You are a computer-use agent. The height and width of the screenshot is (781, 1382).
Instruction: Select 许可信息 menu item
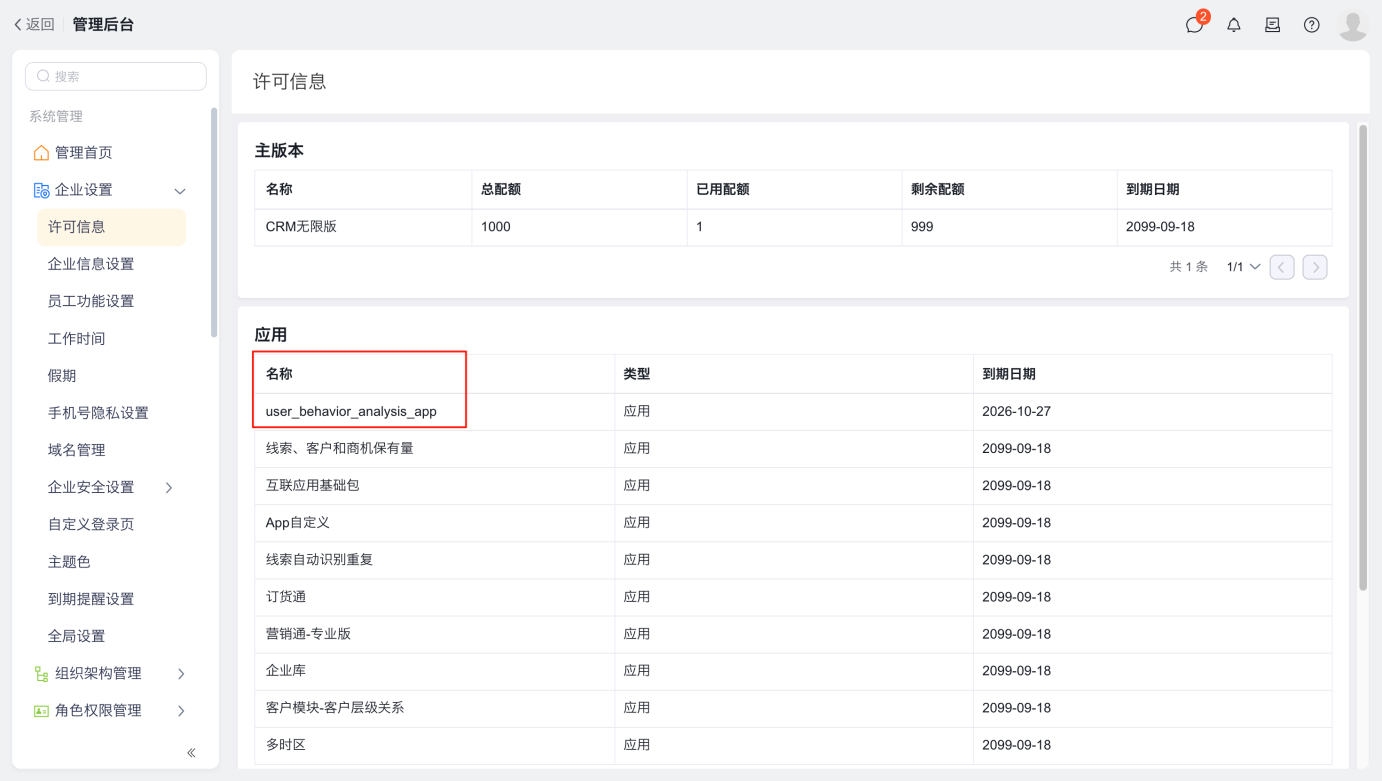112,227
